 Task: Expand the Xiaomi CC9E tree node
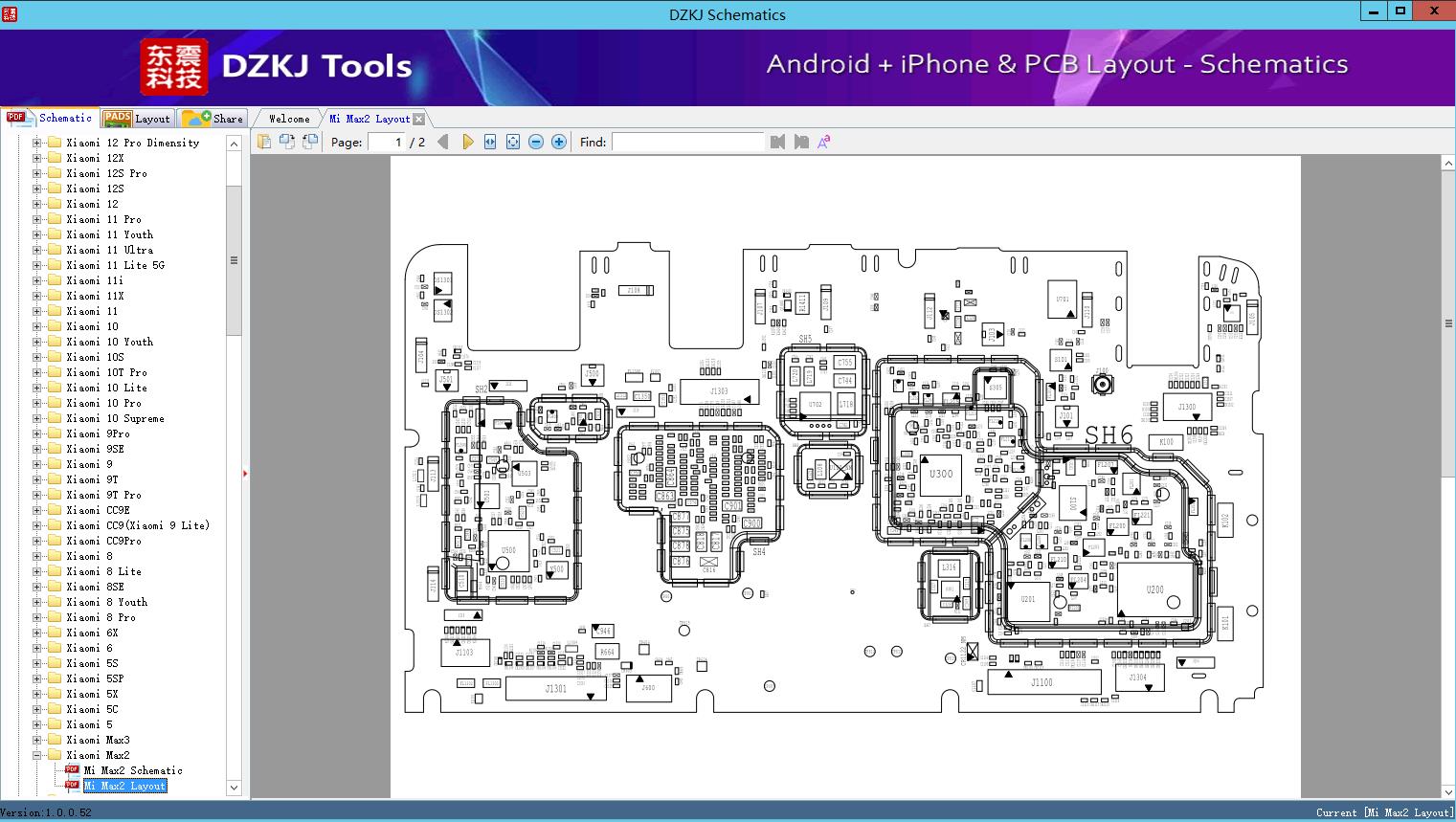pos(36,510)
